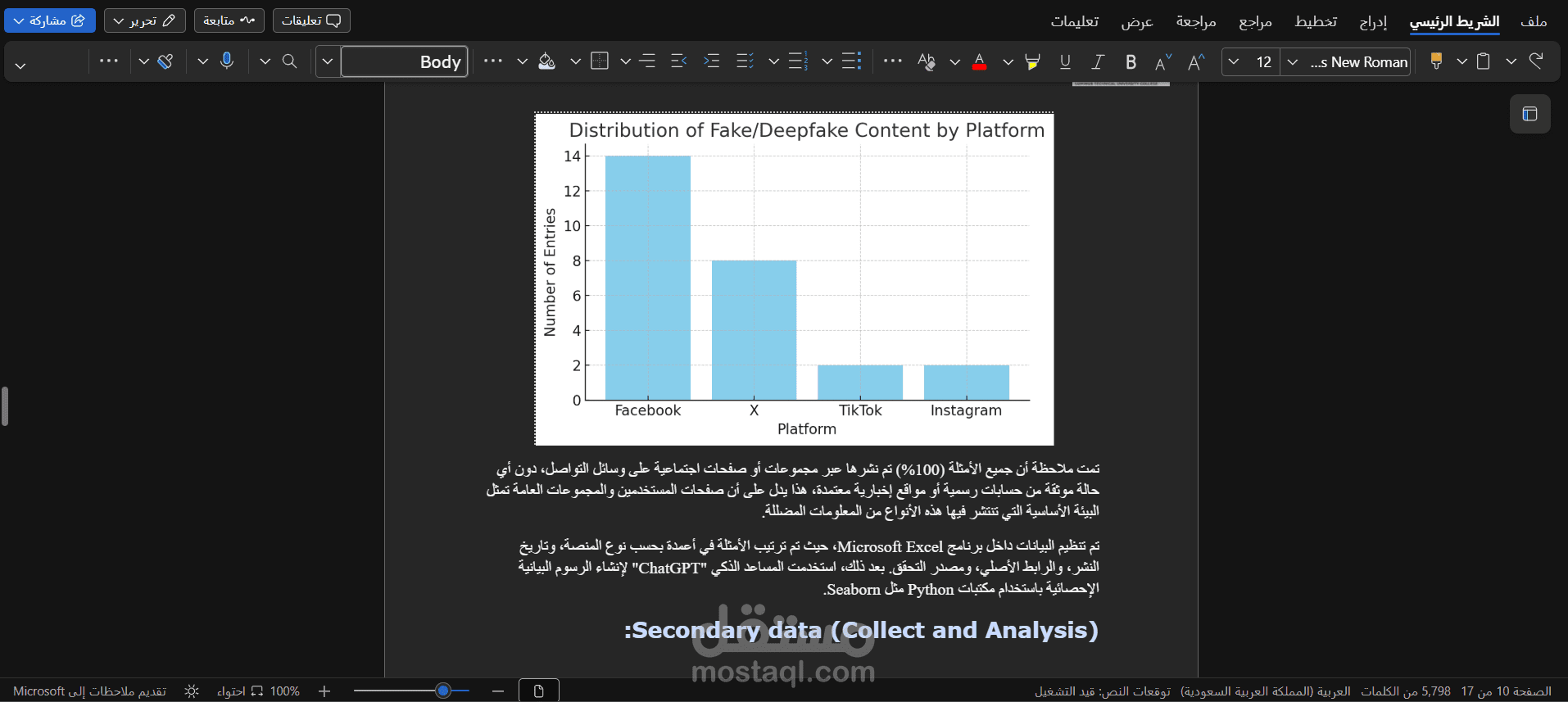
Task: Expand the Times New Roman font list
Action: click(1293, 61)
